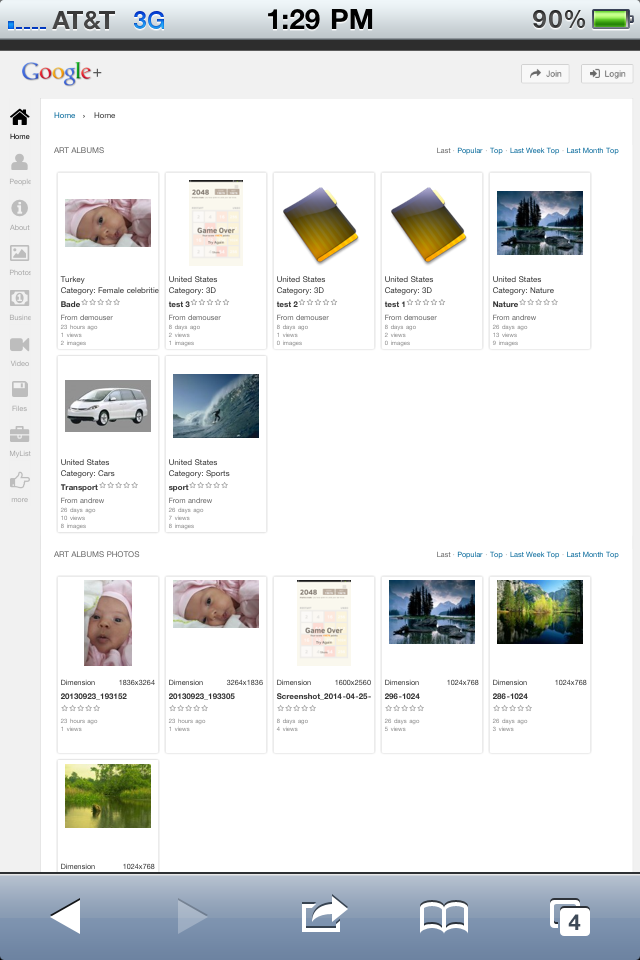This screenshot has height=960, width=640.
Task: Click the Join button
Action: pos(545,73)
